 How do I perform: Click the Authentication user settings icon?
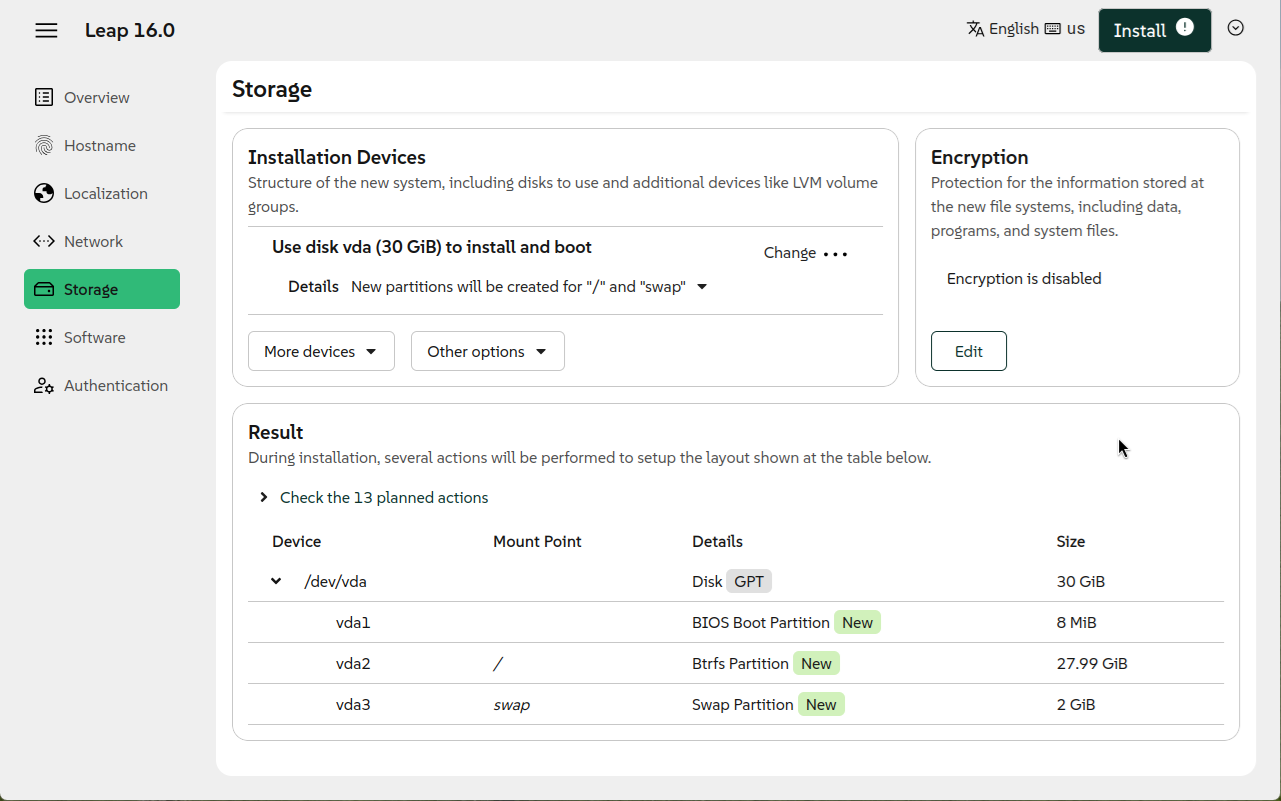[x=44, y=385]
